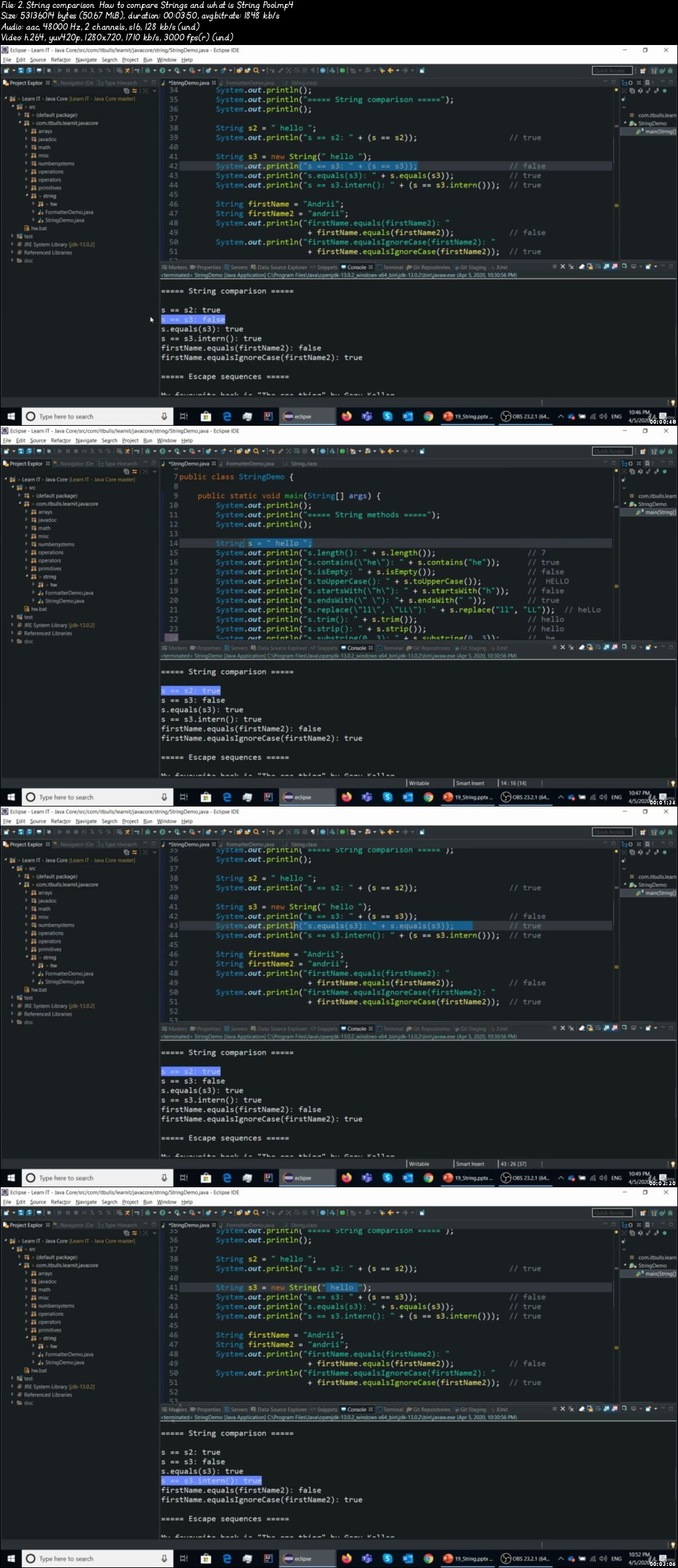The height and width of the screenshot is (1568, 678).
Task: Click yellow Back arrow in 10:52 PM frame
Action: pyautogui.click(x=390, y=1212)
